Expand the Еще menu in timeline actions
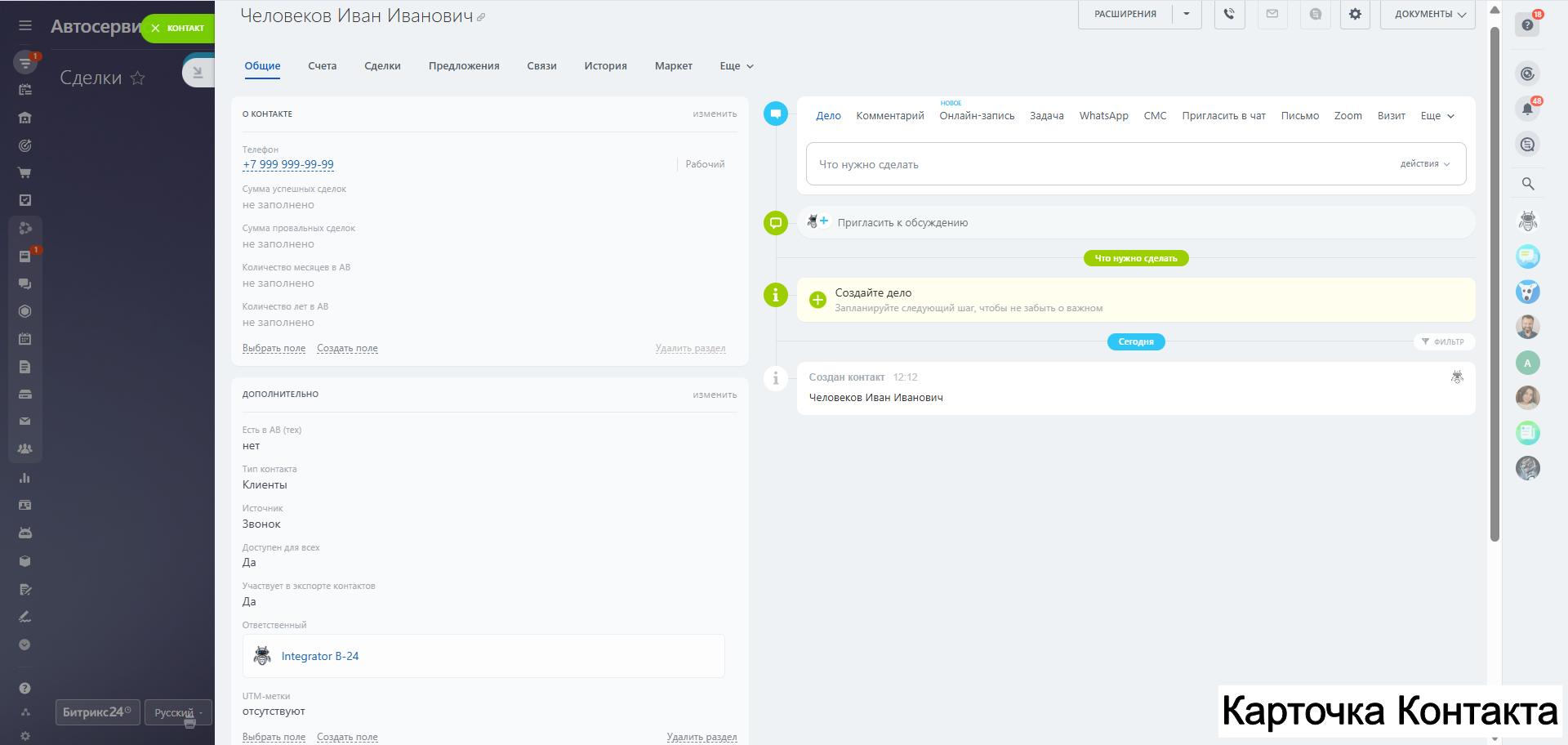1568x745 pixels. [x=1437, y=116]
